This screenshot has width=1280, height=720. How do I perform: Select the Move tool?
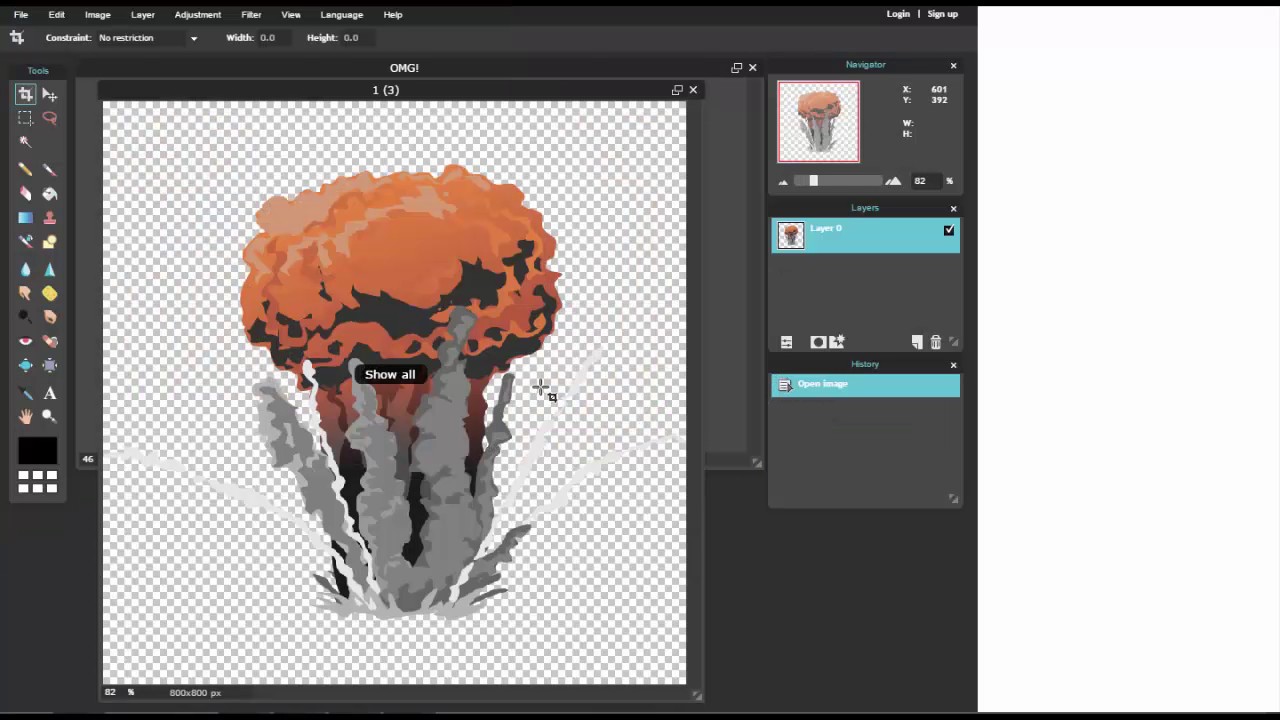tap(50, 94)
